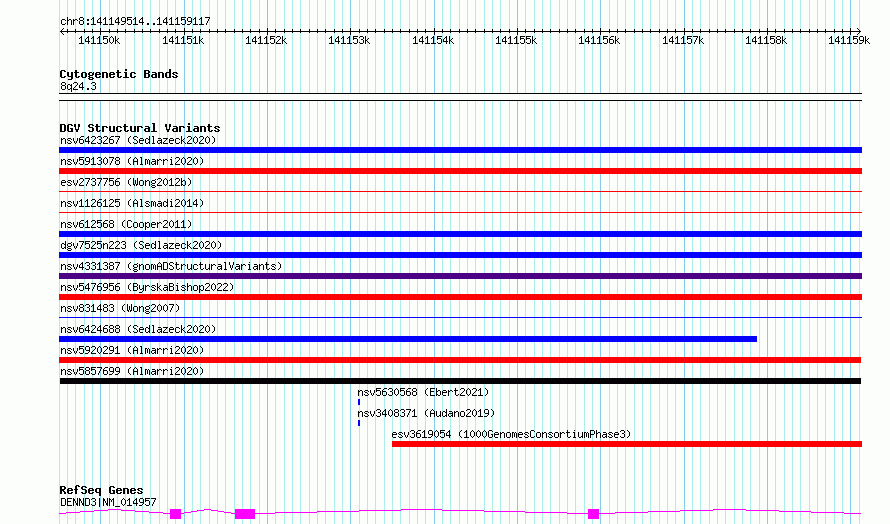Click the 141159k ruler tick label
The height and width of the screenshot is (524, 890).
(x=849, y=40)
